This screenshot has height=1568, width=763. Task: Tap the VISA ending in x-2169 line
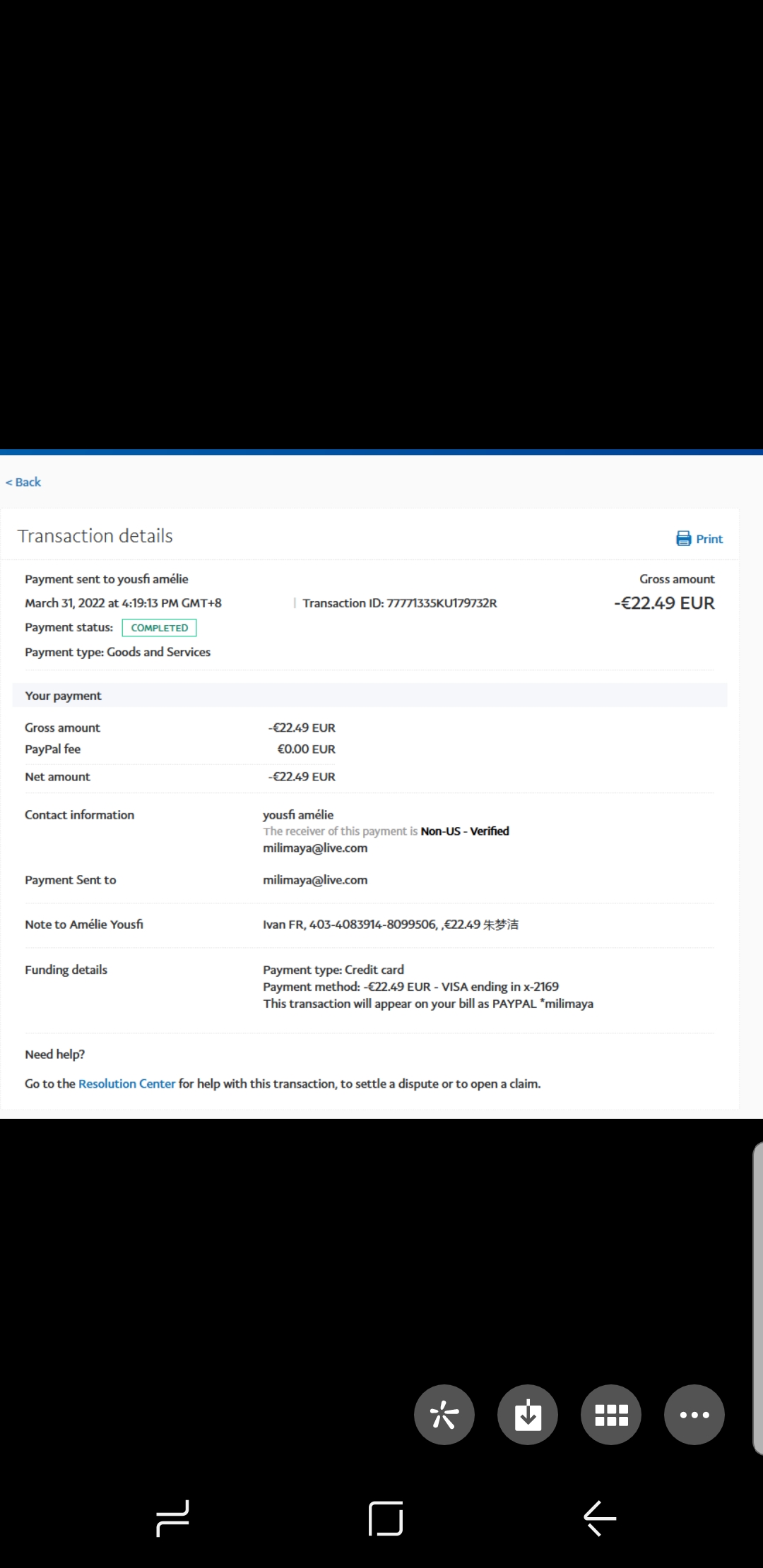pyautogui.click(x=410, y=987)
